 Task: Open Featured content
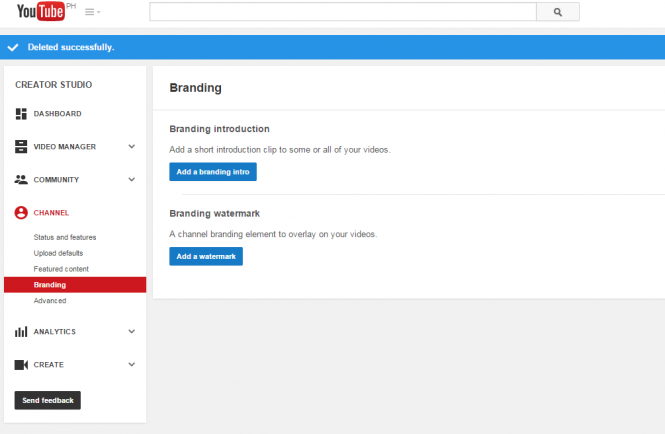[x=61, y=269]
